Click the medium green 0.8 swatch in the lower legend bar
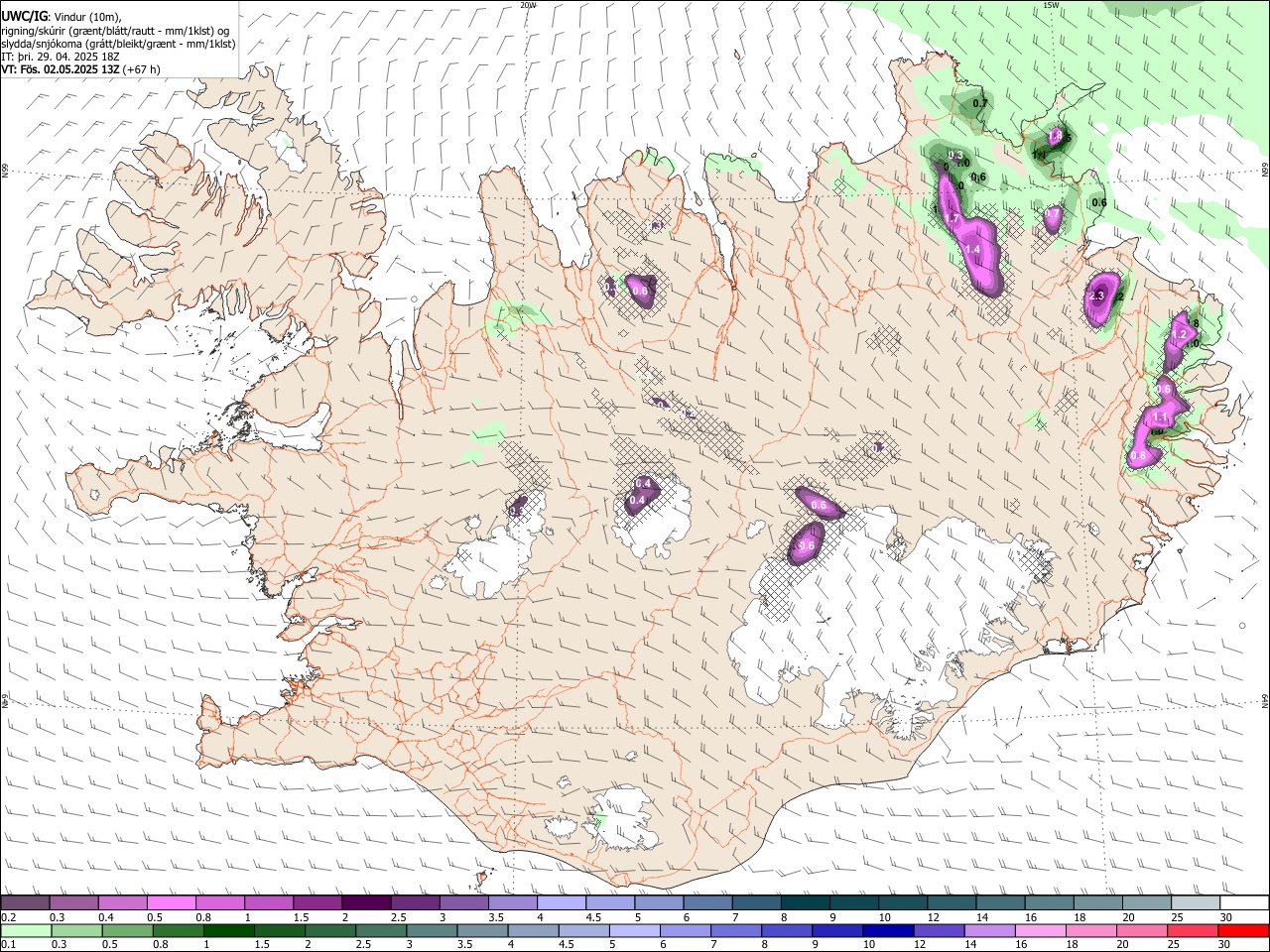This screenshot has height=952, width=1270. pyautogui.click(x=179, y=930)
